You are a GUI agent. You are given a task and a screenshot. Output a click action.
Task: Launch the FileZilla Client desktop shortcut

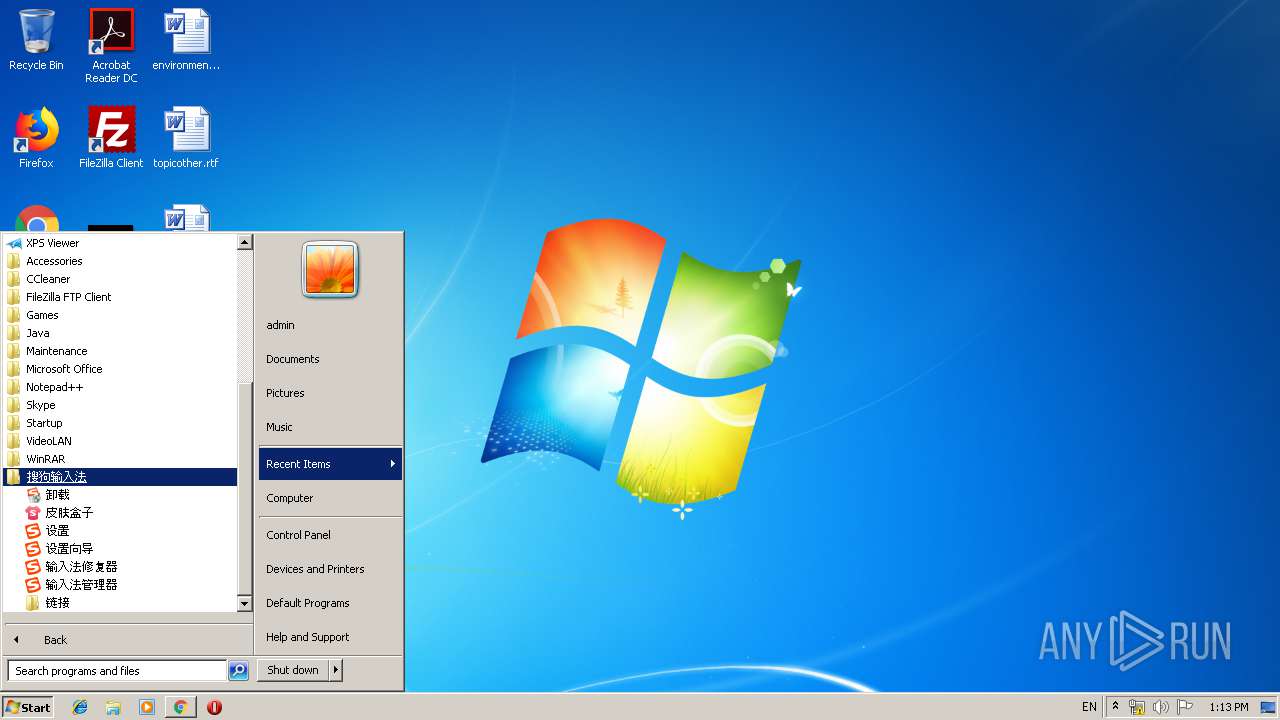(111, 137)
